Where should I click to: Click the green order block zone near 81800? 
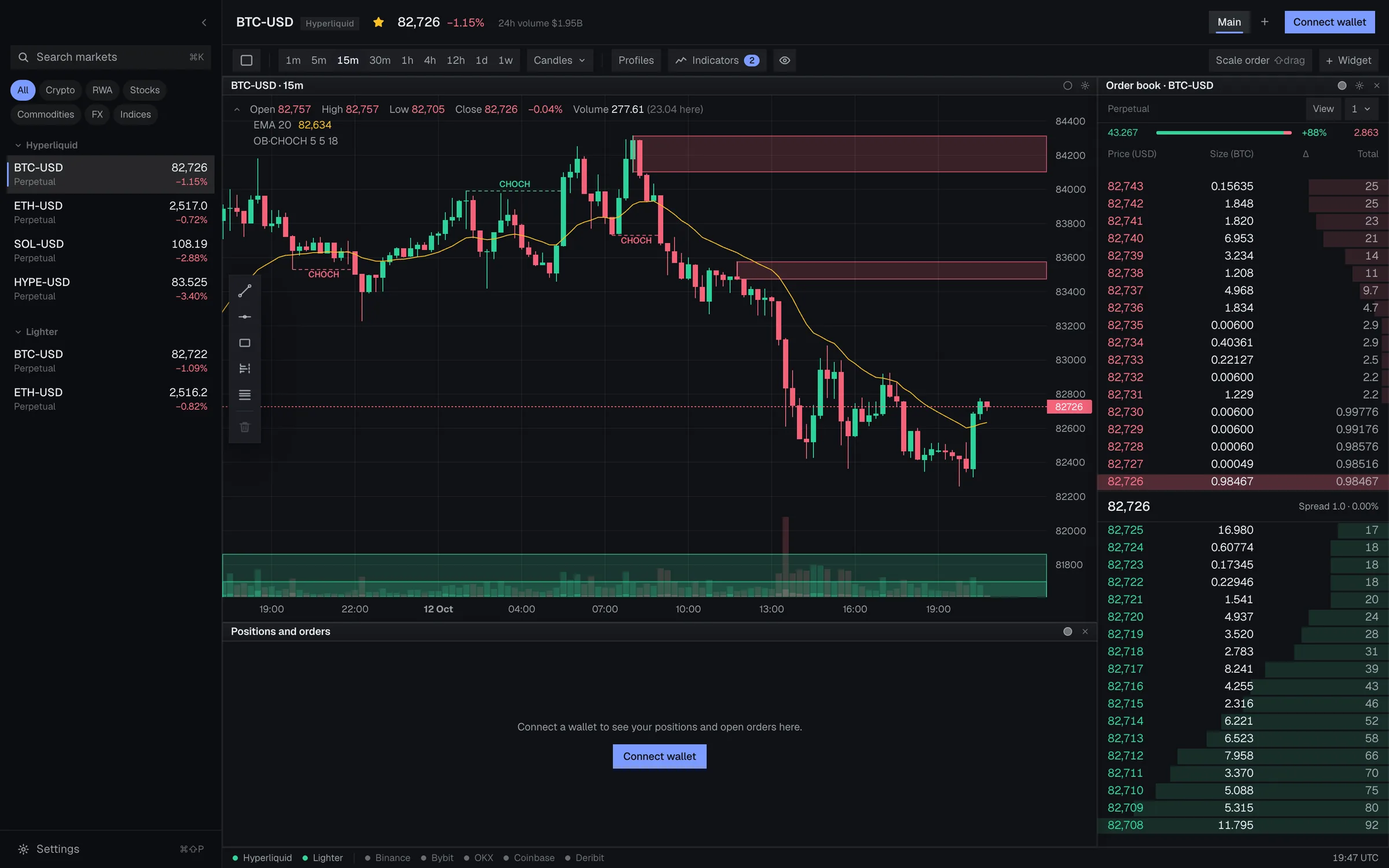(634, 575)
